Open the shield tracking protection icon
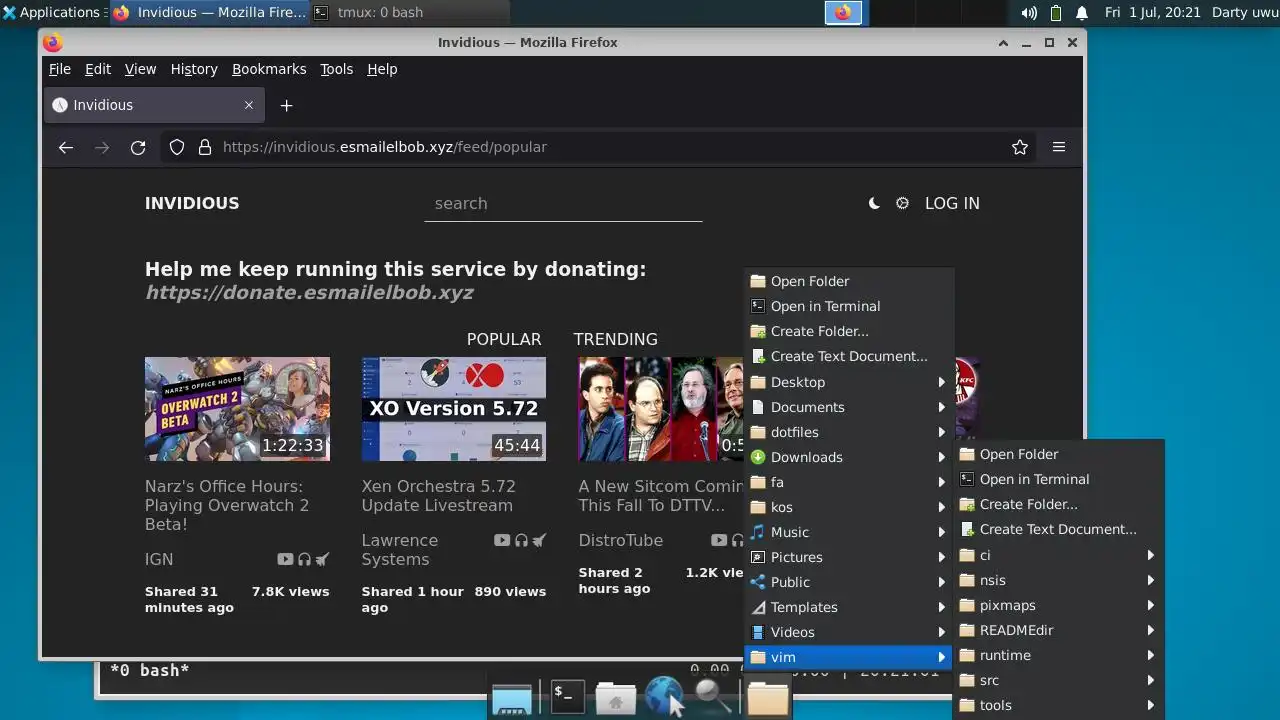Image resolution: width=1280 pixels, height=720 pixels. click(177, 147)
